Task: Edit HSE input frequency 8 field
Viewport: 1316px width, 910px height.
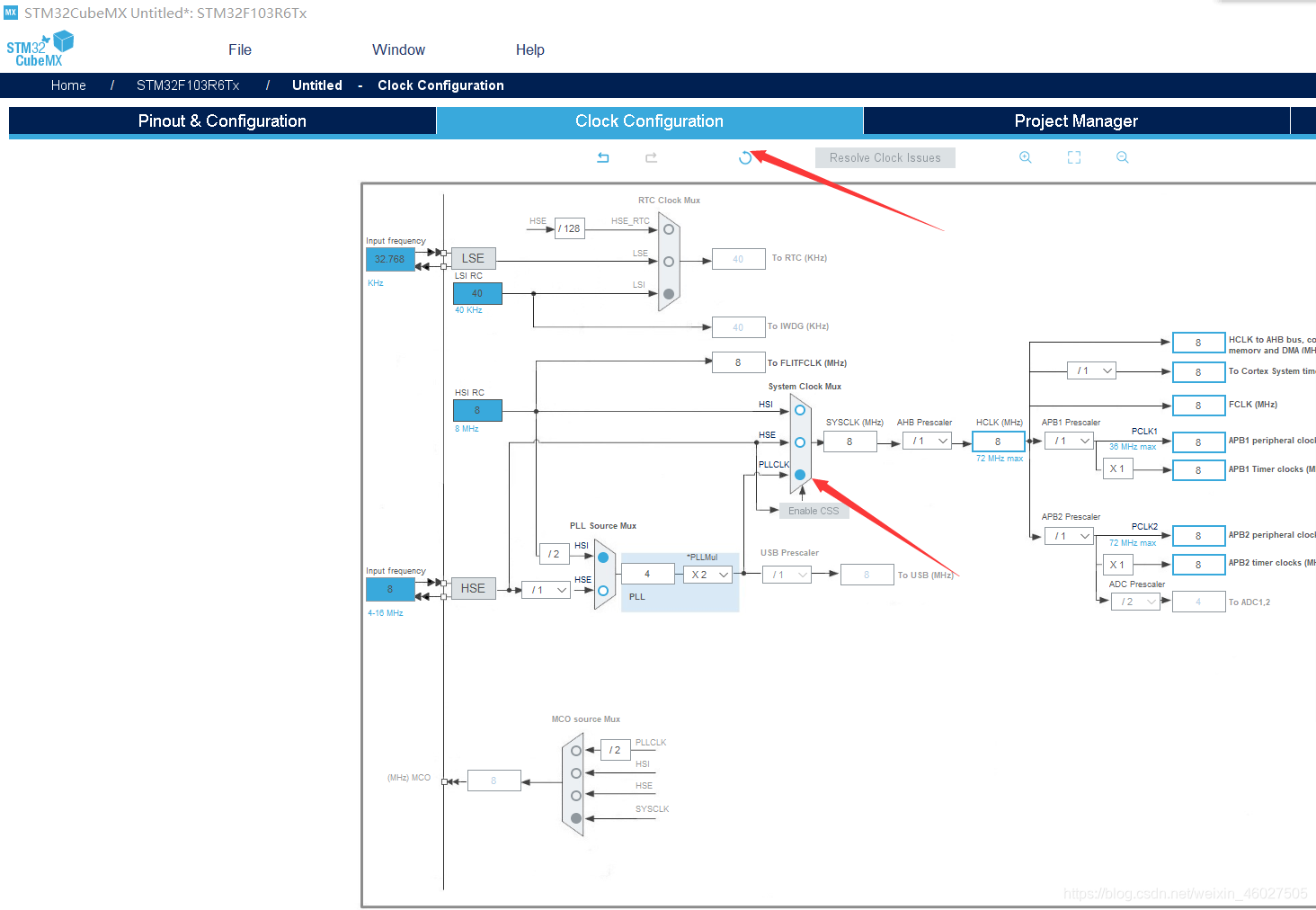Action: (390, 589)
